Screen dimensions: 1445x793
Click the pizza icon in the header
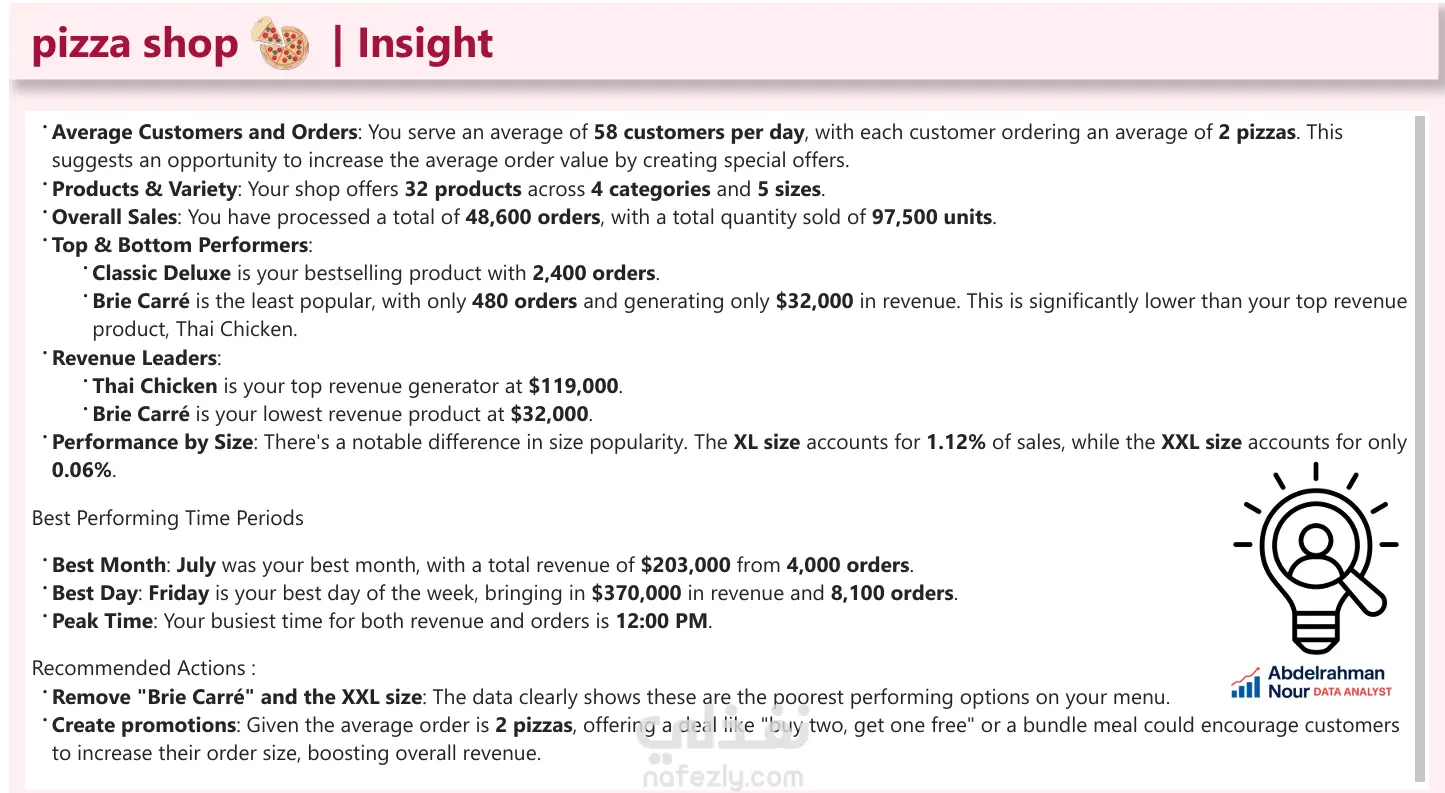coord(284,44)
